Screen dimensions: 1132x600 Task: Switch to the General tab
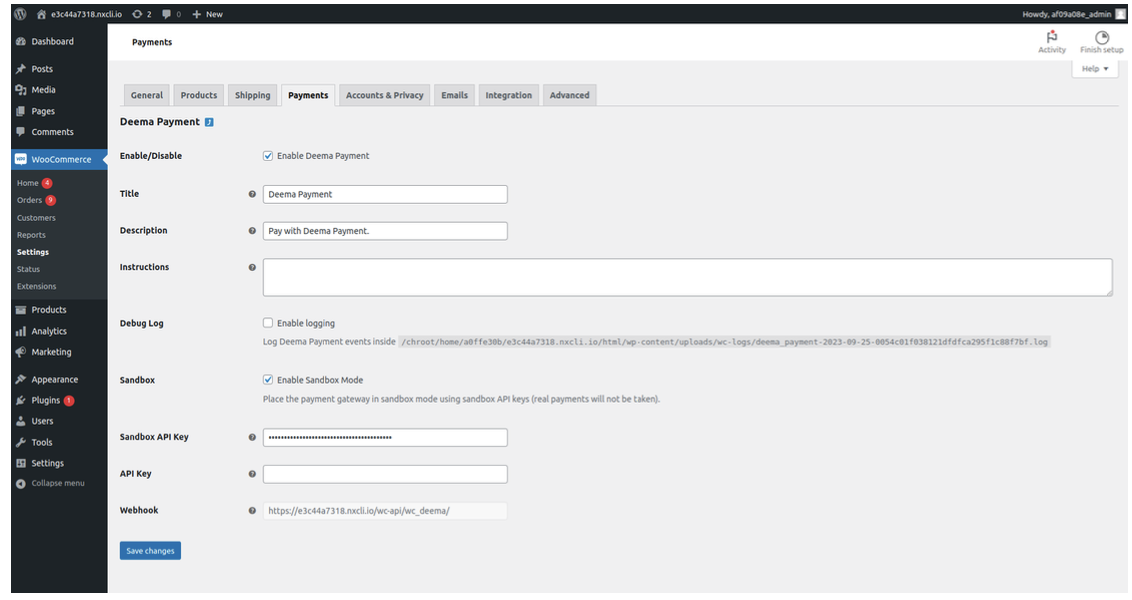(147, 95)
